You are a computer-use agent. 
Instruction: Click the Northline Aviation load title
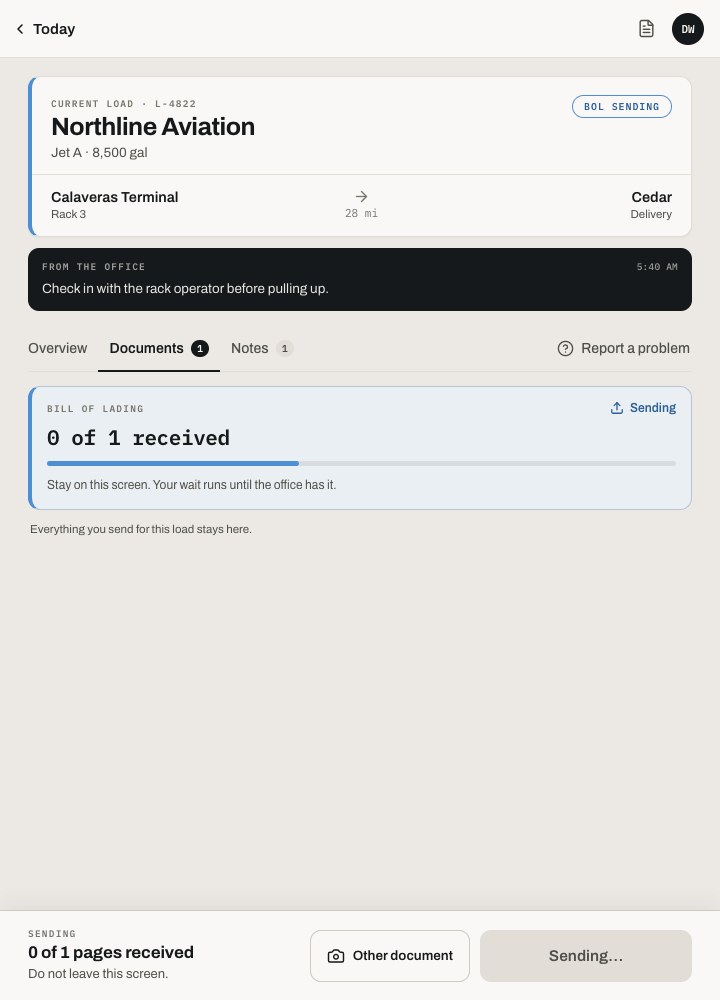coord(153,126)
